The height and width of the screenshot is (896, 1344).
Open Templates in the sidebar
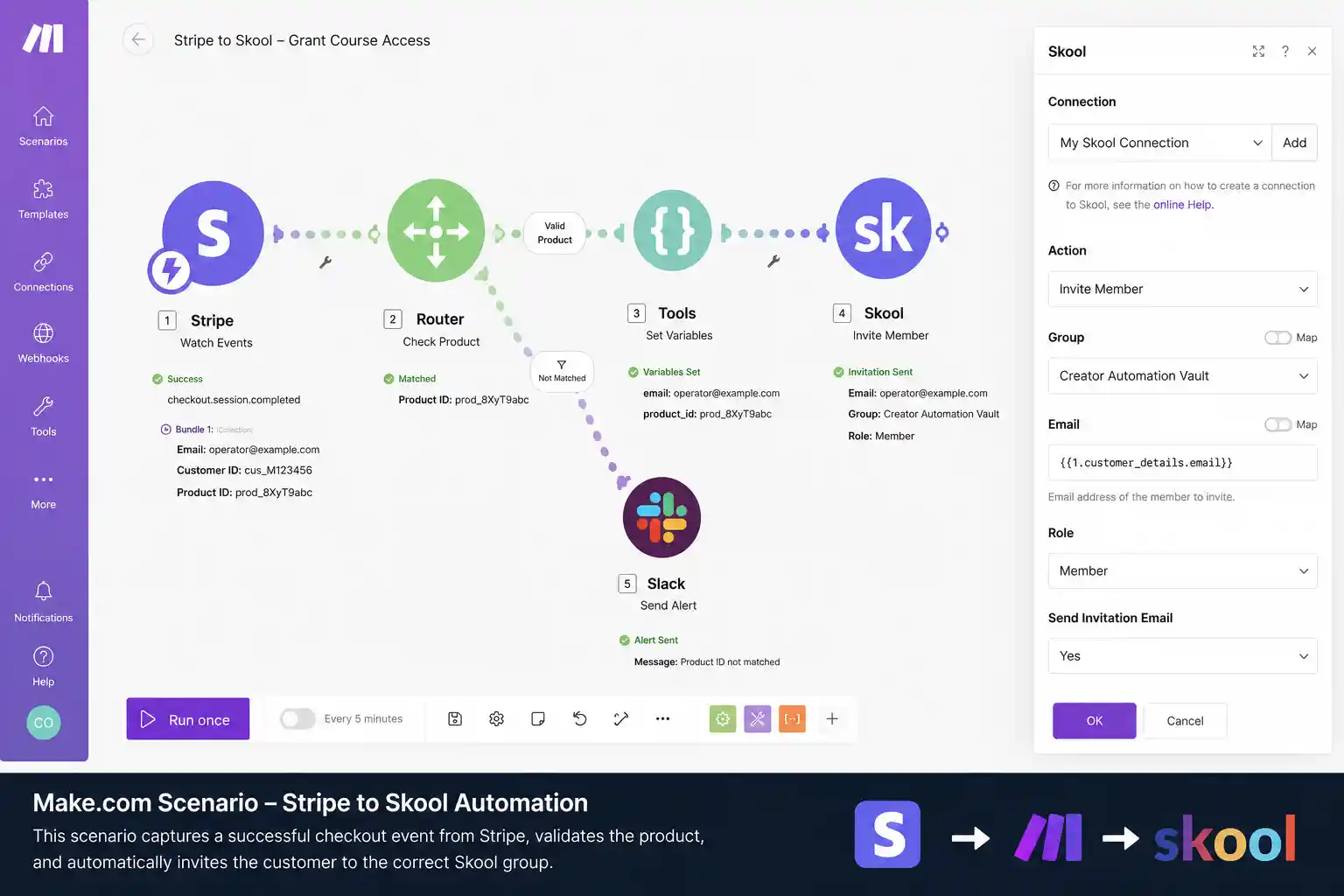click(43, 199)
